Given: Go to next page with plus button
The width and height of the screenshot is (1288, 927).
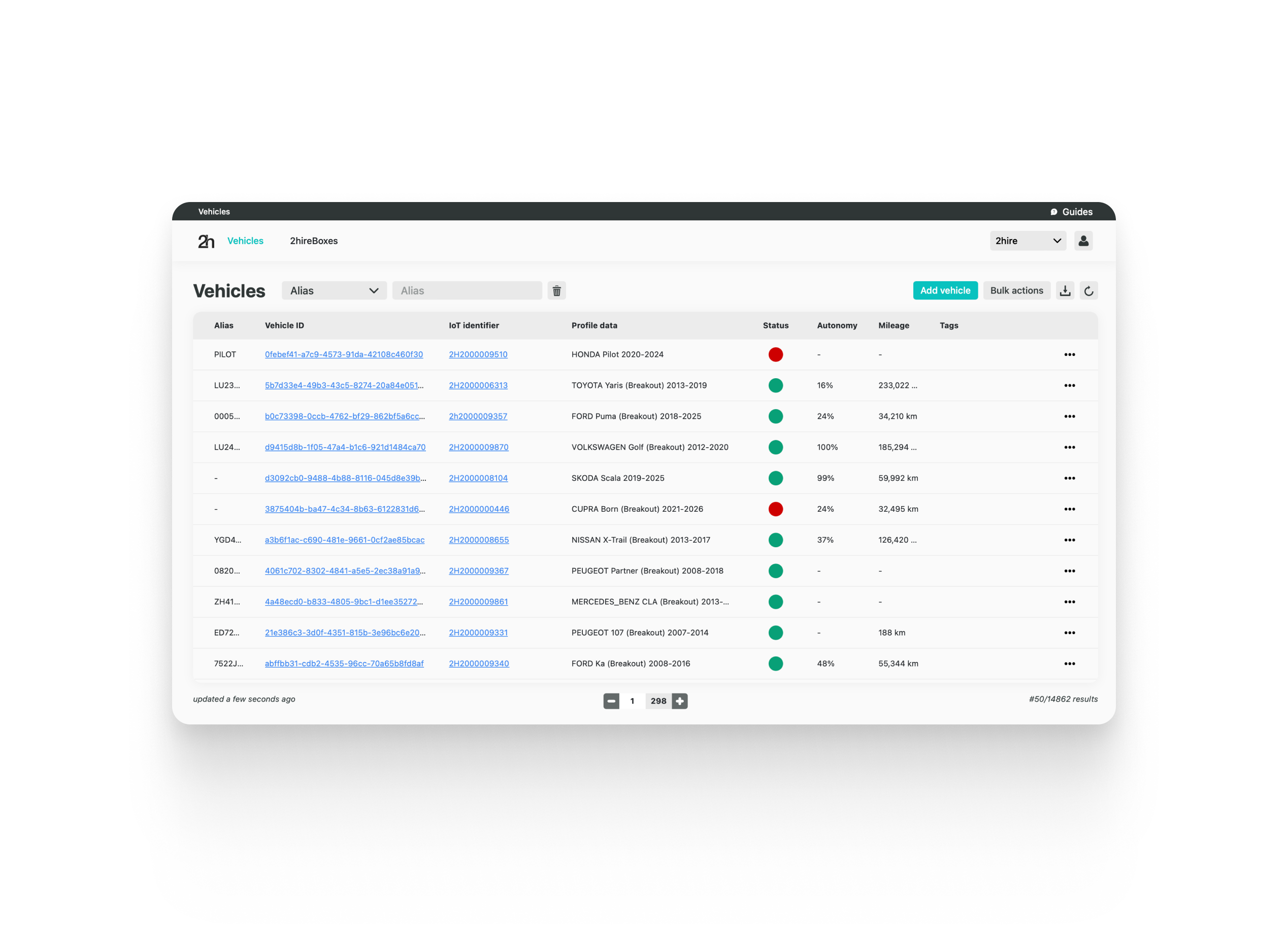Looking at the screenshot, I should coord(679,701).
